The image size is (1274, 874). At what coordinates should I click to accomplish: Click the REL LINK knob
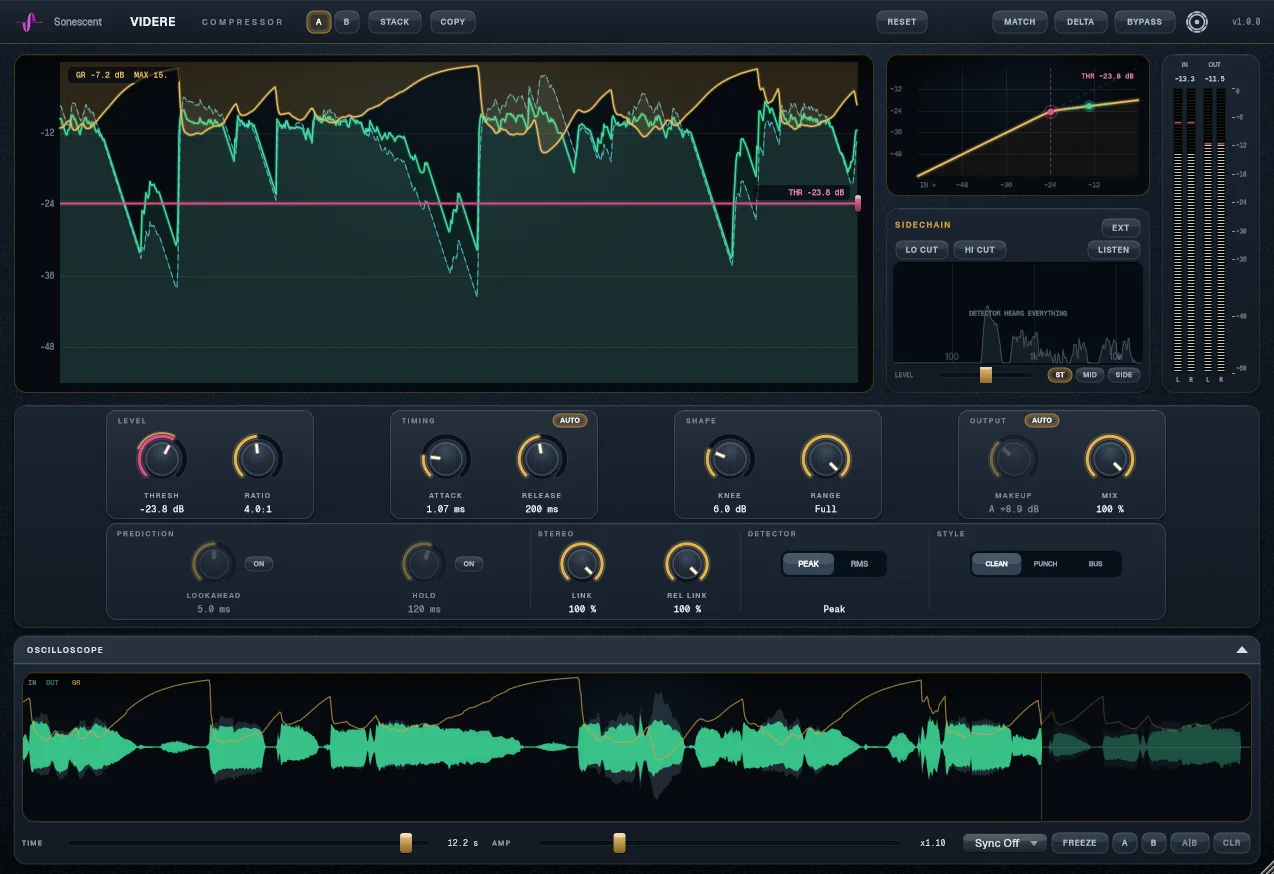[x=687, y=564]
